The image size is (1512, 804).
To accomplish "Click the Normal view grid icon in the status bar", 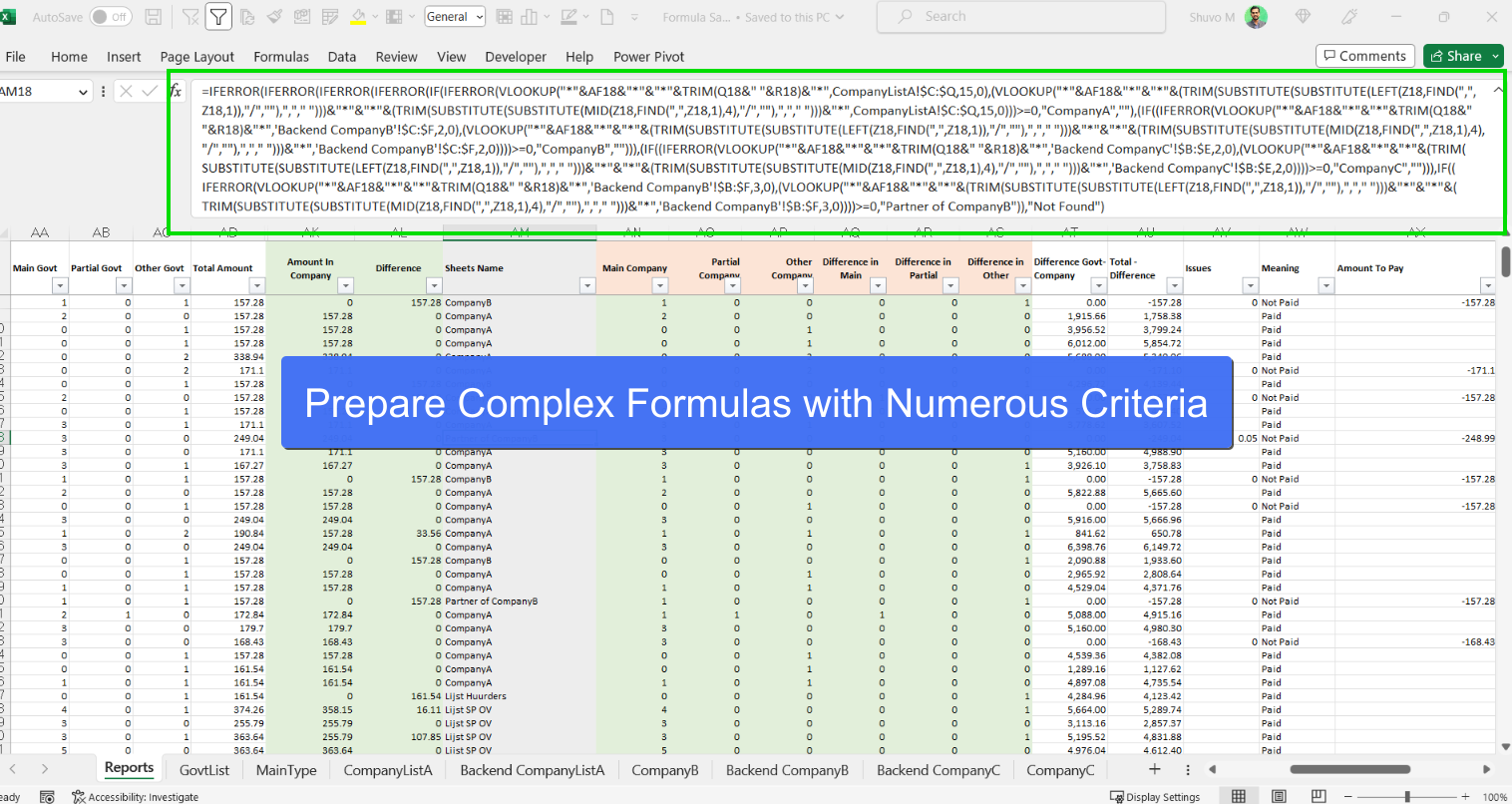I will [1238, 796].
